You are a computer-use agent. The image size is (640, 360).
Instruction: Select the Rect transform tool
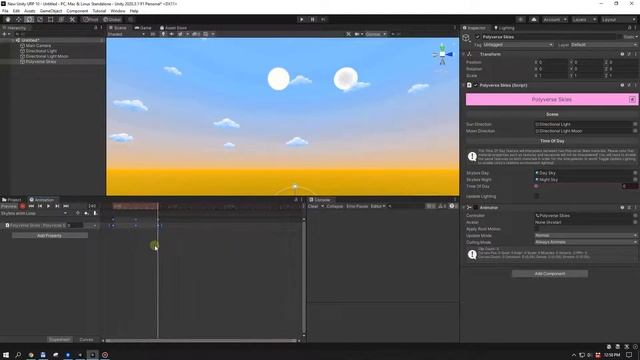coord(51,19)
